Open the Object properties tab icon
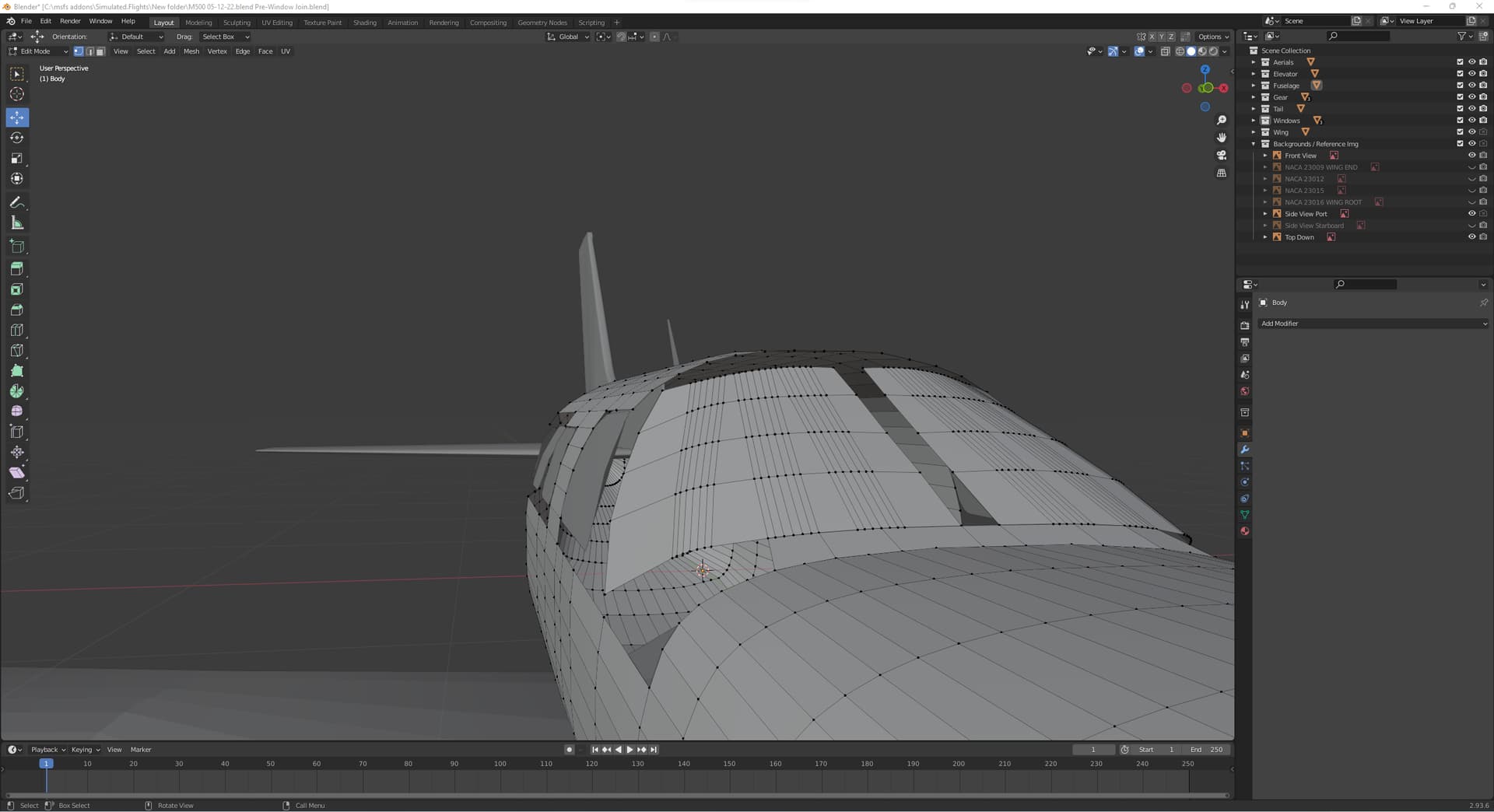The width and height of the screenshot is (1494, 812). tap(1245, 433)
